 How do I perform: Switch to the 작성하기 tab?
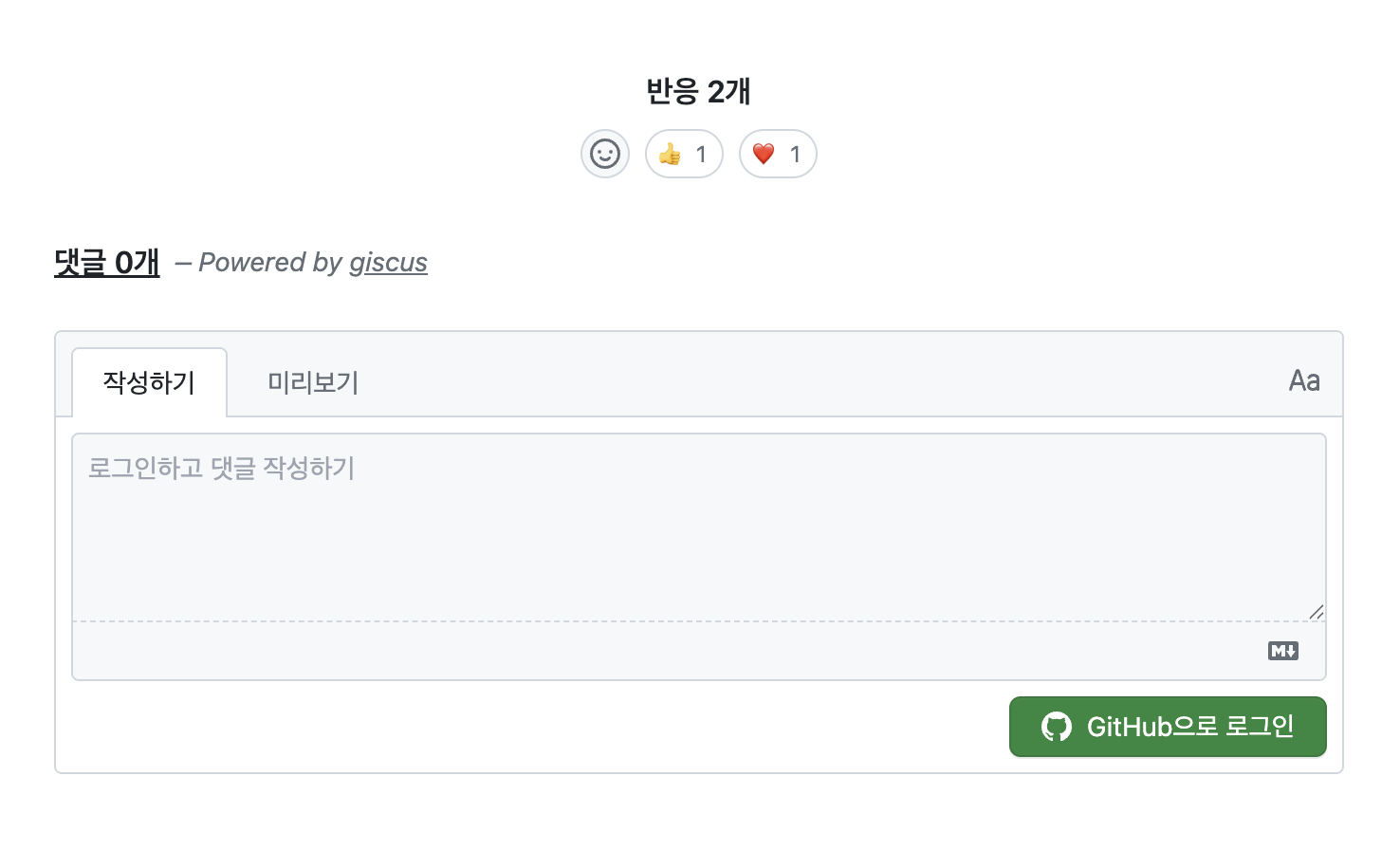[149, 382]
